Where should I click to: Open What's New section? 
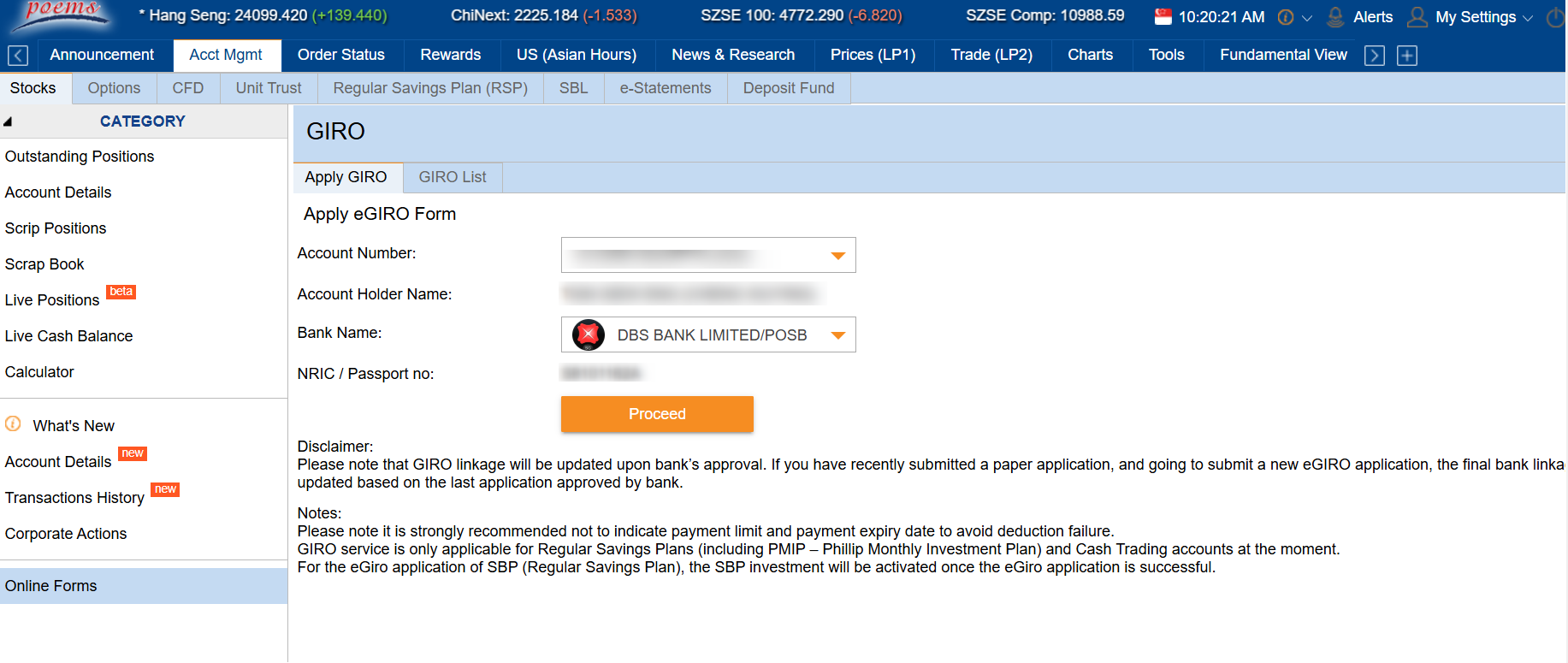[74, 426]
